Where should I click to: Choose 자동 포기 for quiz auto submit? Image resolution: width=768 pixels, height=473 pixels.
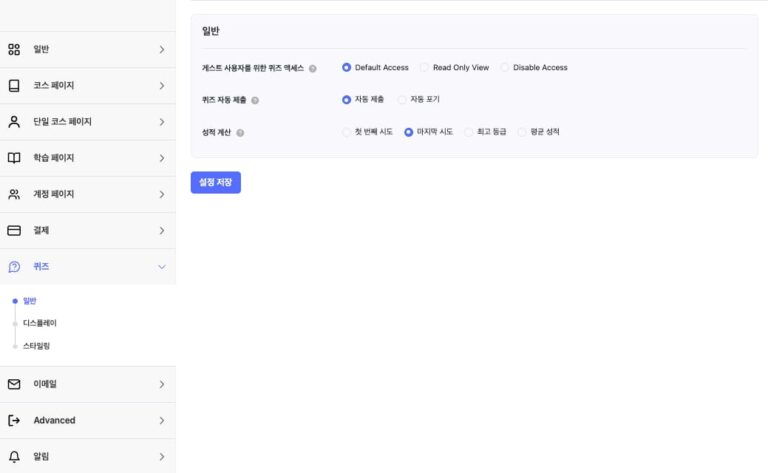[x=402, y=100]
